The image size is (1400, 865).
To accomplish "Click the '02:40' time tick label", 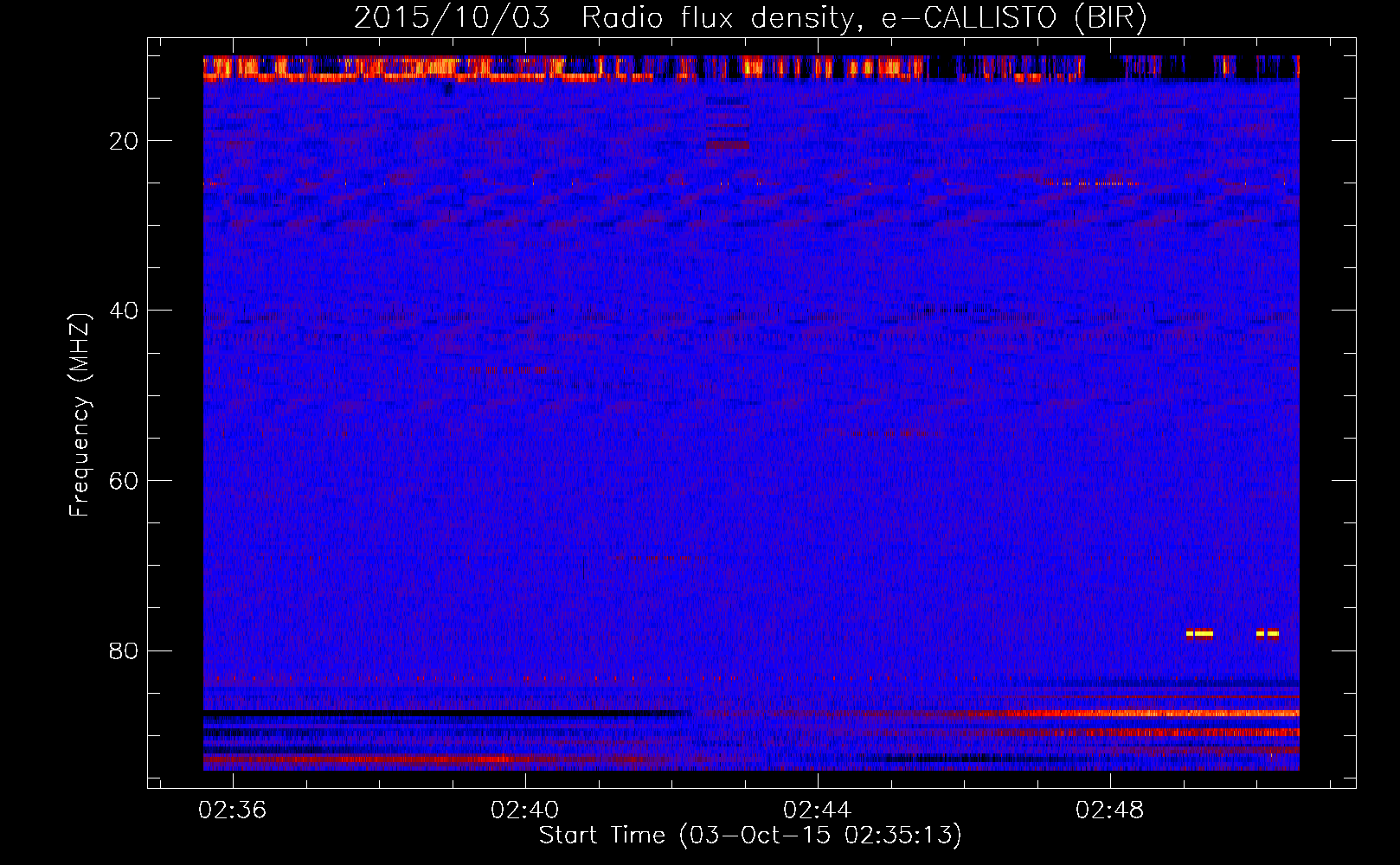I will click(525, 811).
